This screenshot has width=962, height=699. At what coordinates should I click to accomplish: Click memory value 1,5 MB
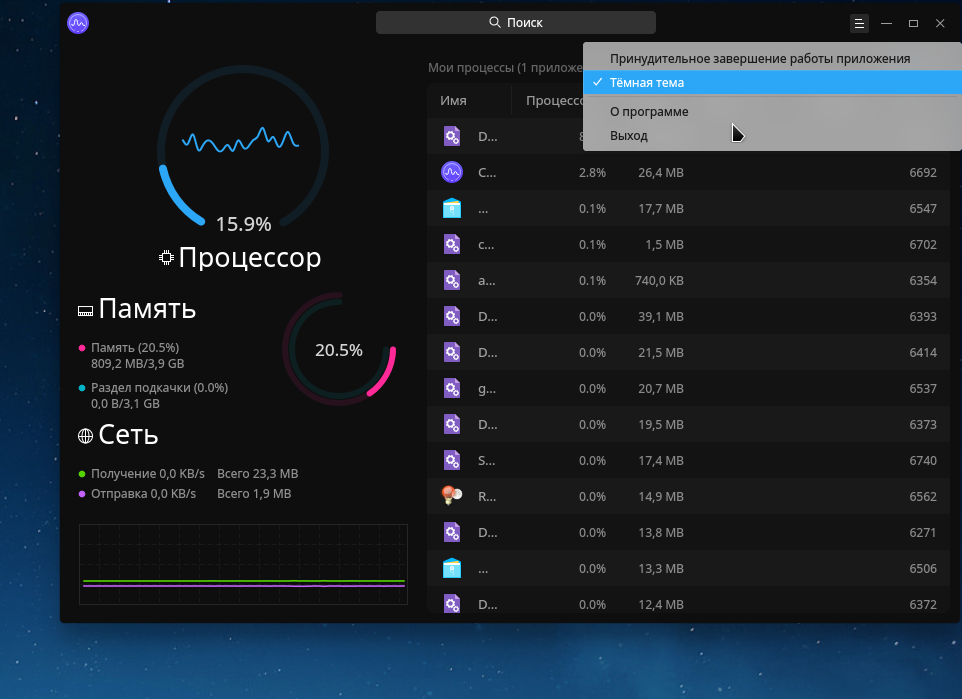click(x=664, y=244)
